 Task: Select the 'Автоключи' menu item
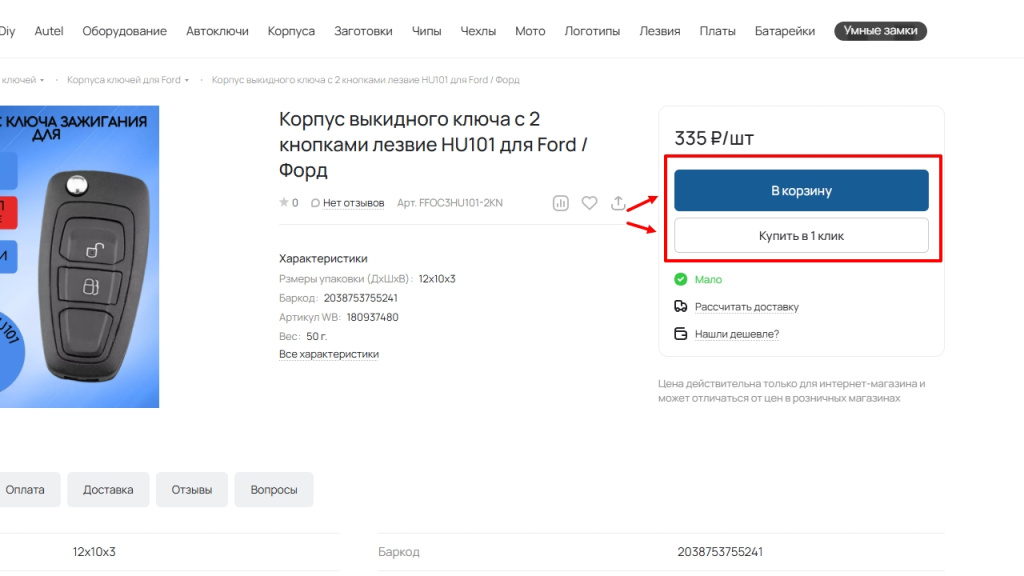tap(217, 30)
